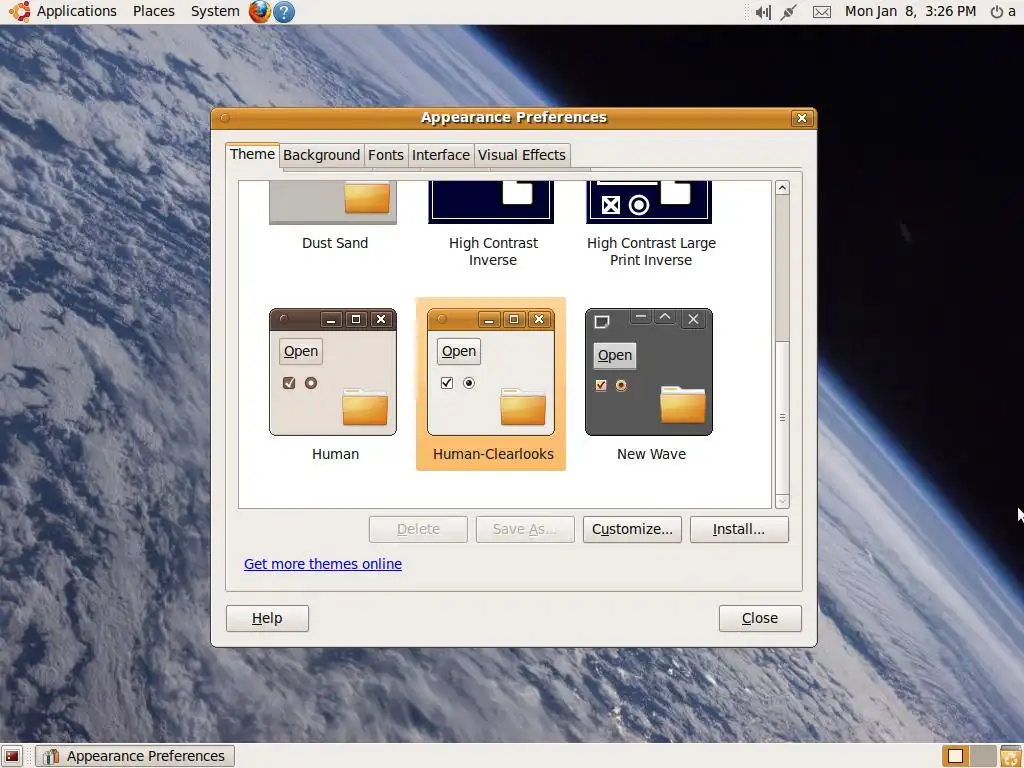Open the Interface tab

pyautogui.click(x=441, y=155)
